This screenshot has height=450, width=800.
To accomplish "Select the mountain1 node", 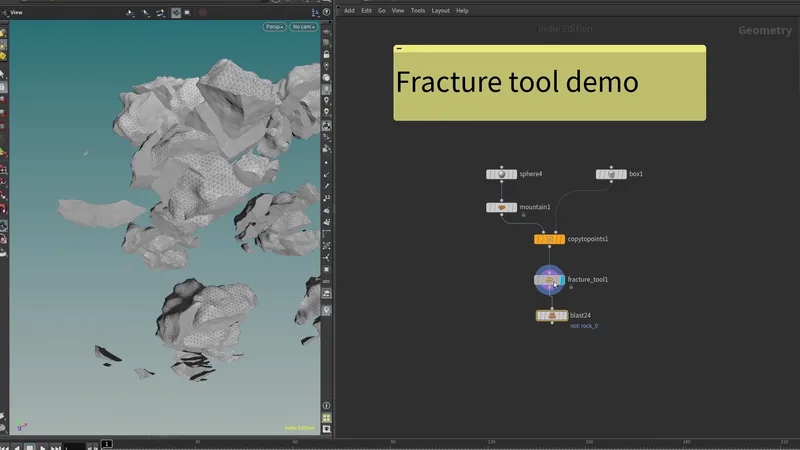I will [502, 207].
